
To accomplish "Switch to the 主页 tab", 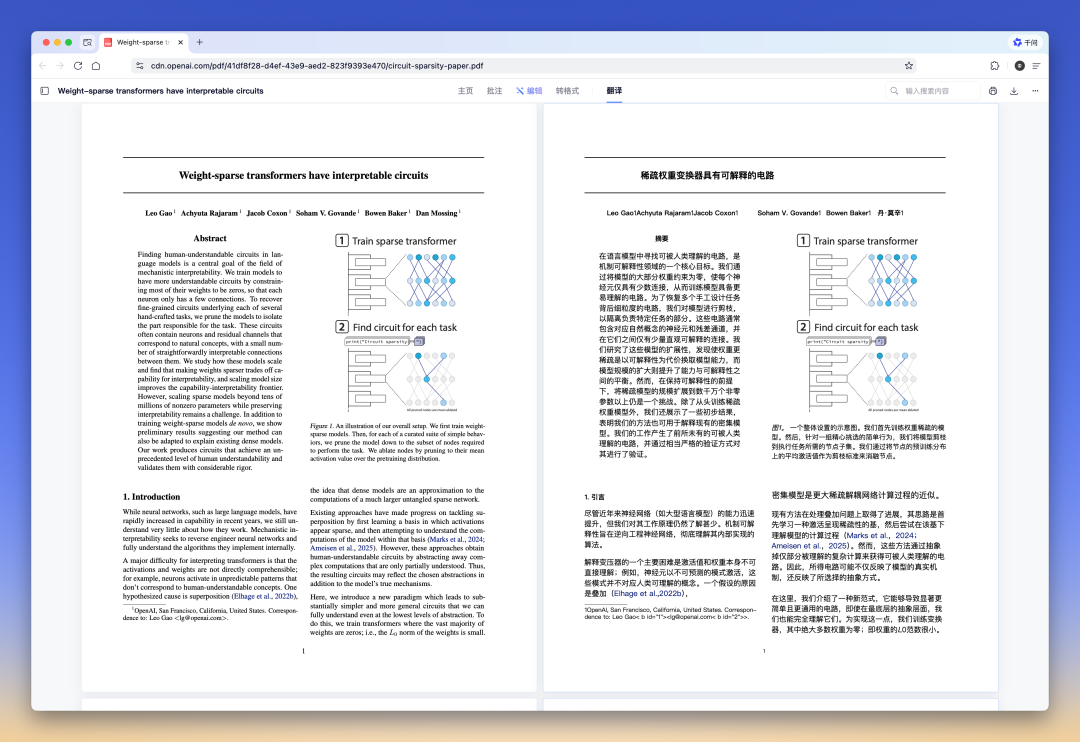I will 465,91.
